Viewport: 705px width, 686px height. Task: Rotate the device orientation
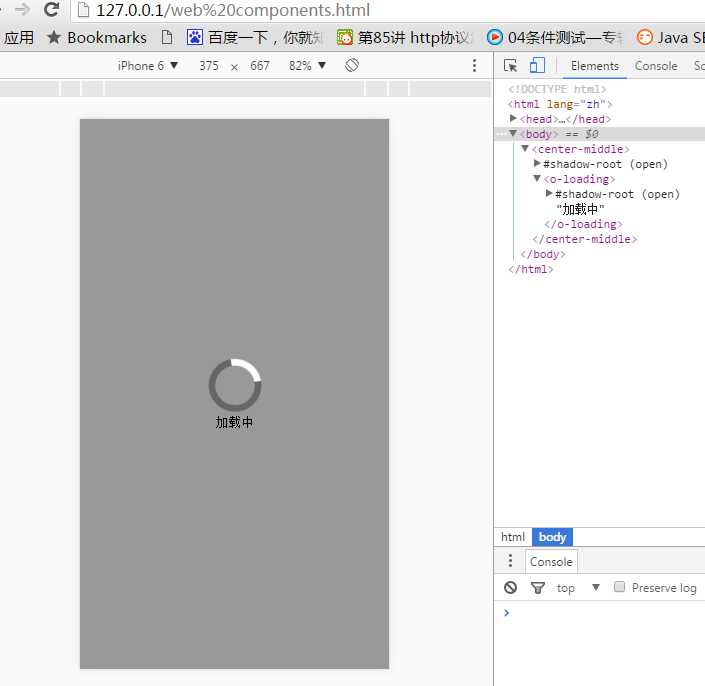click(x=352, y=65)
